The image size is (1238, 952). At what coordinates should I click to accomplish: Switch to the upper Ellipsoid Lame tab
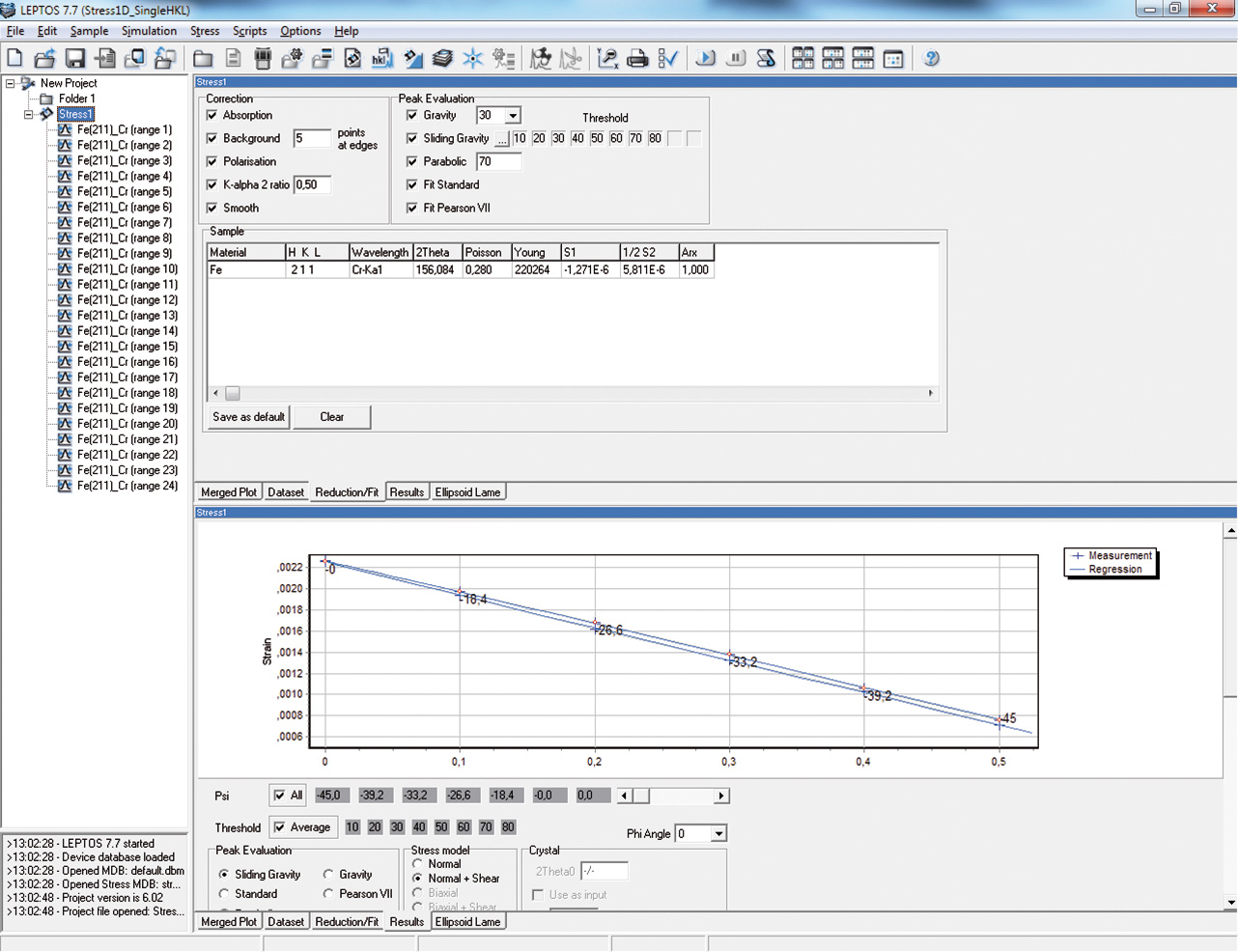click(467, 492)
